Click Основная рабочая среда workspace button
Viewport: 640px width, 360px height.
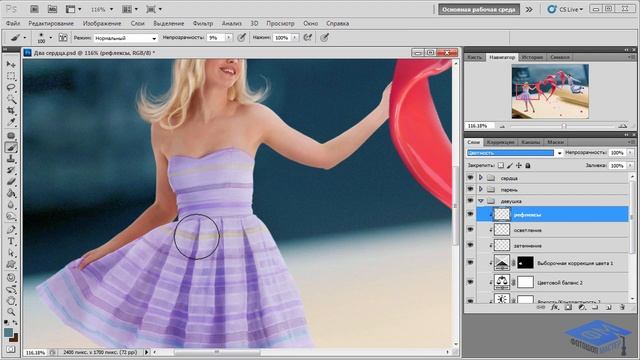click(479, 9)
